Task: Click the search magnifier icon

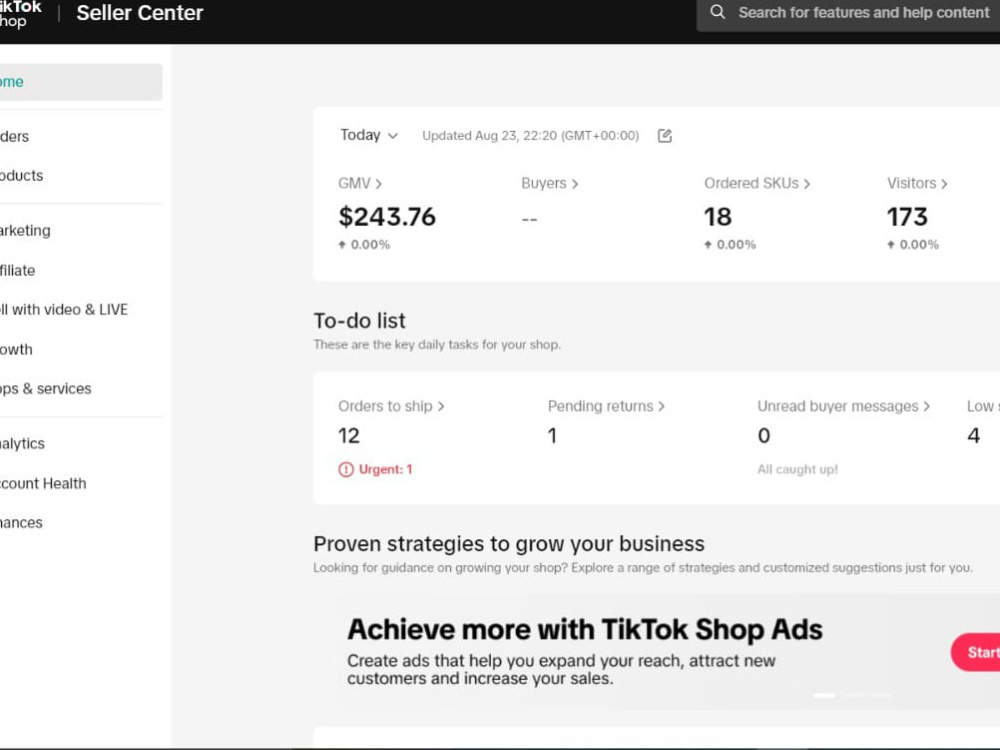Action: (x=717, y=12)
